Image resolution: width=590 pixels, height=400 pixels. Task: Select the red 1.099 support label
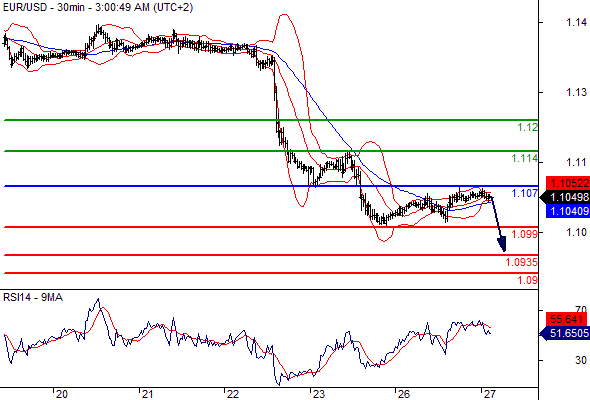pos(525,234)
